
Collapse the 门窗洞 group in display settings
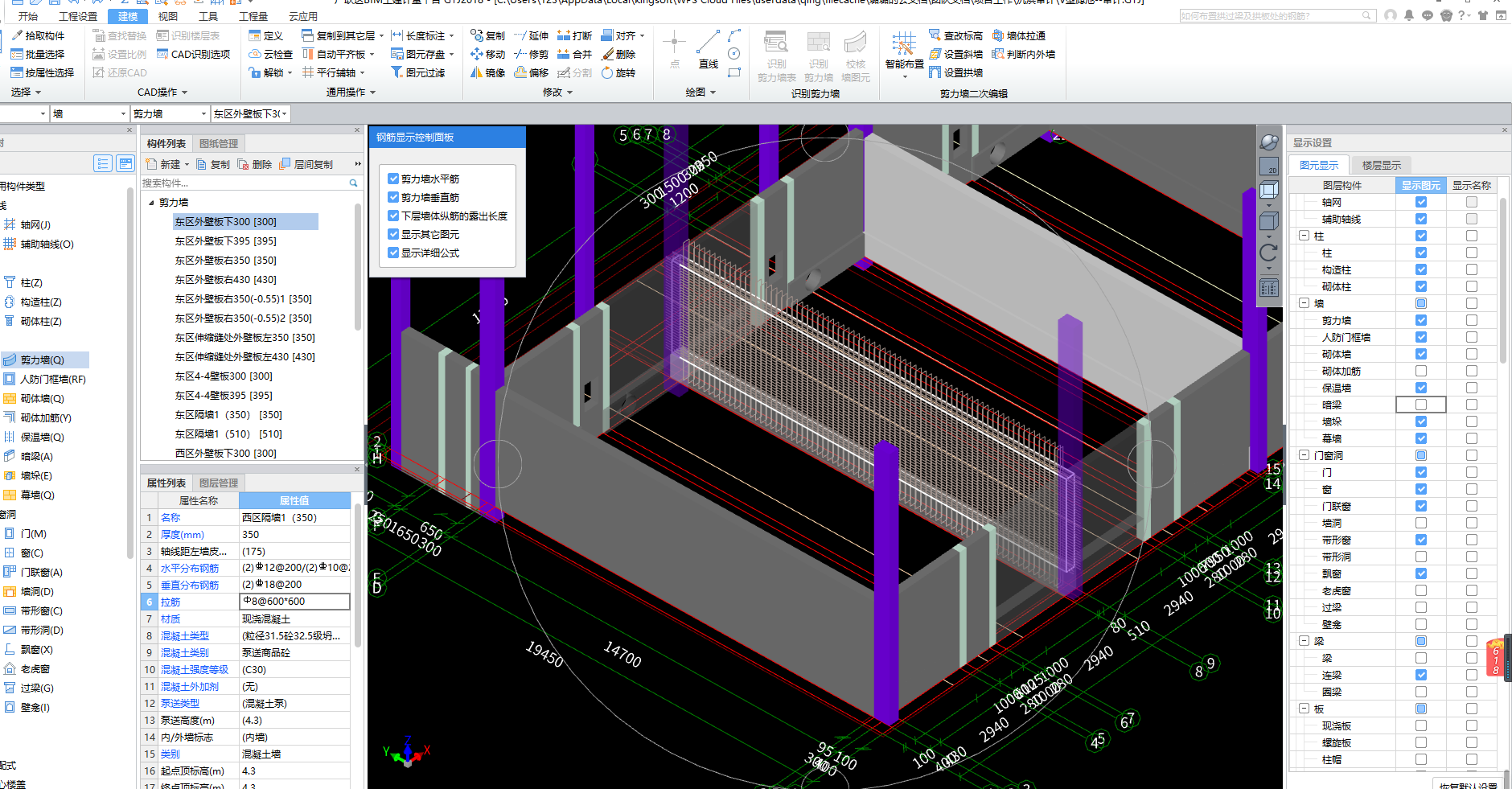tap(1304, 455)
